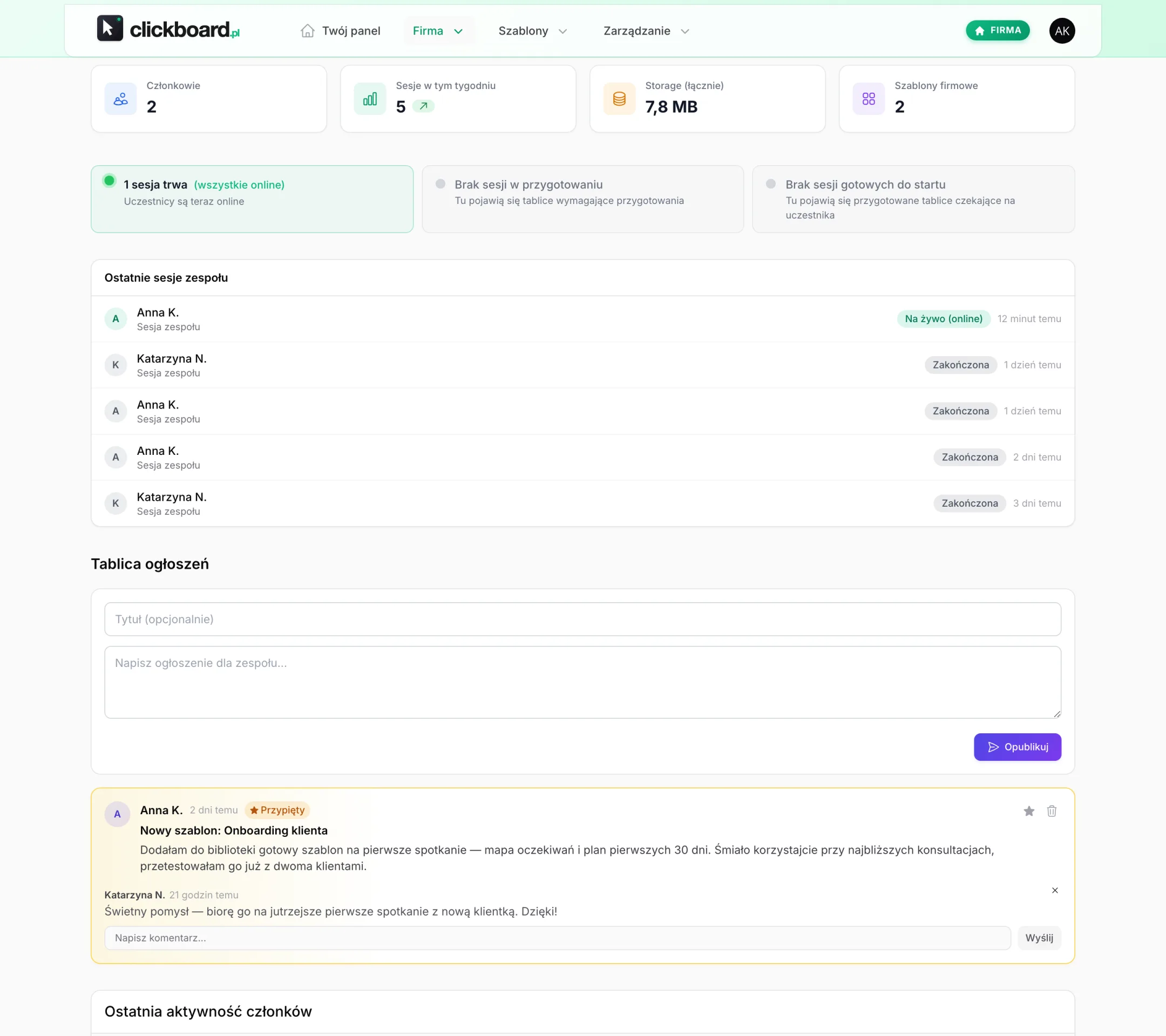Open Anna K. session from 2 dni temu
Screen dimensions: 1166x1036
(582, 457)
